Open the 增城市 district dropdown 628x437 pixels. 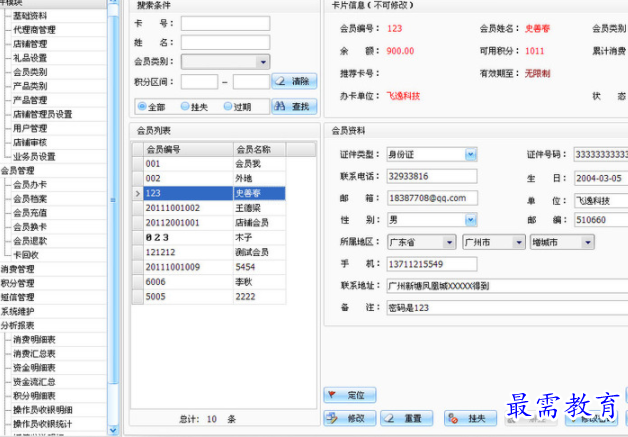[x=588, y=242]
